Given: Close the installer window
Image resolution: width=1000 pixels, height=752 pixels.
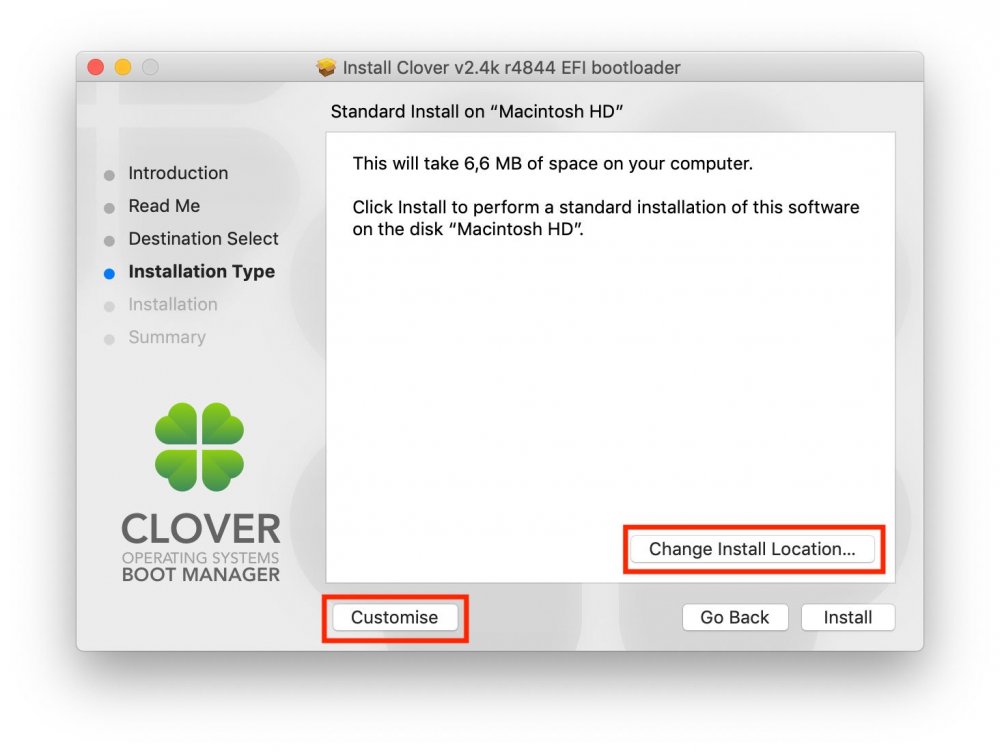Looking at the screenshot, I should pyautogui.click(x=96, y=67).
